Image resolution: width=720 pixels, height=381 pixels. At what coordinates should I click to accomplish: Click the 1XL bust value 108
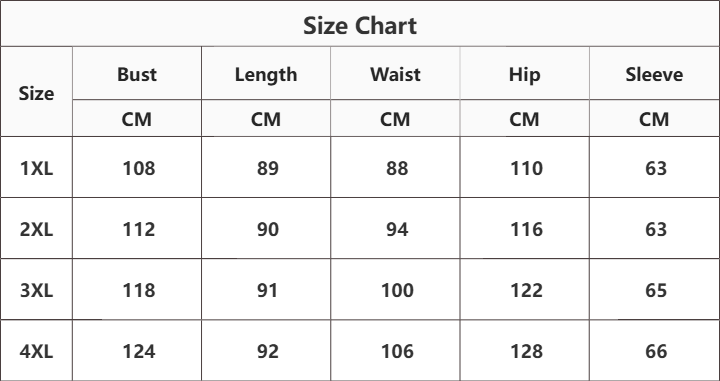click(139, 168)
